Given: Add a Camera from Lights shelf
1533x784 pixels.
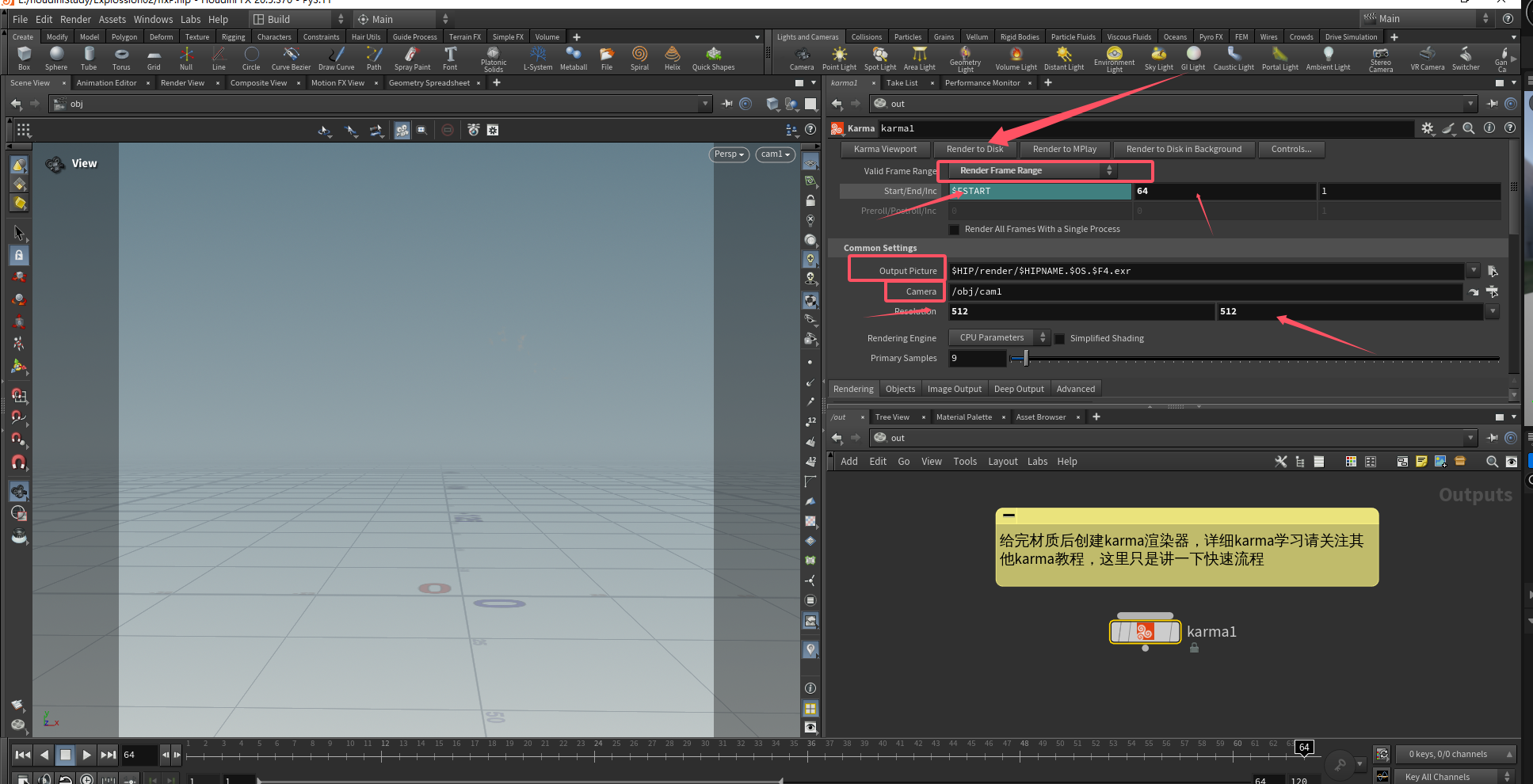Looking at the screenshot, I should coord(802,58).
